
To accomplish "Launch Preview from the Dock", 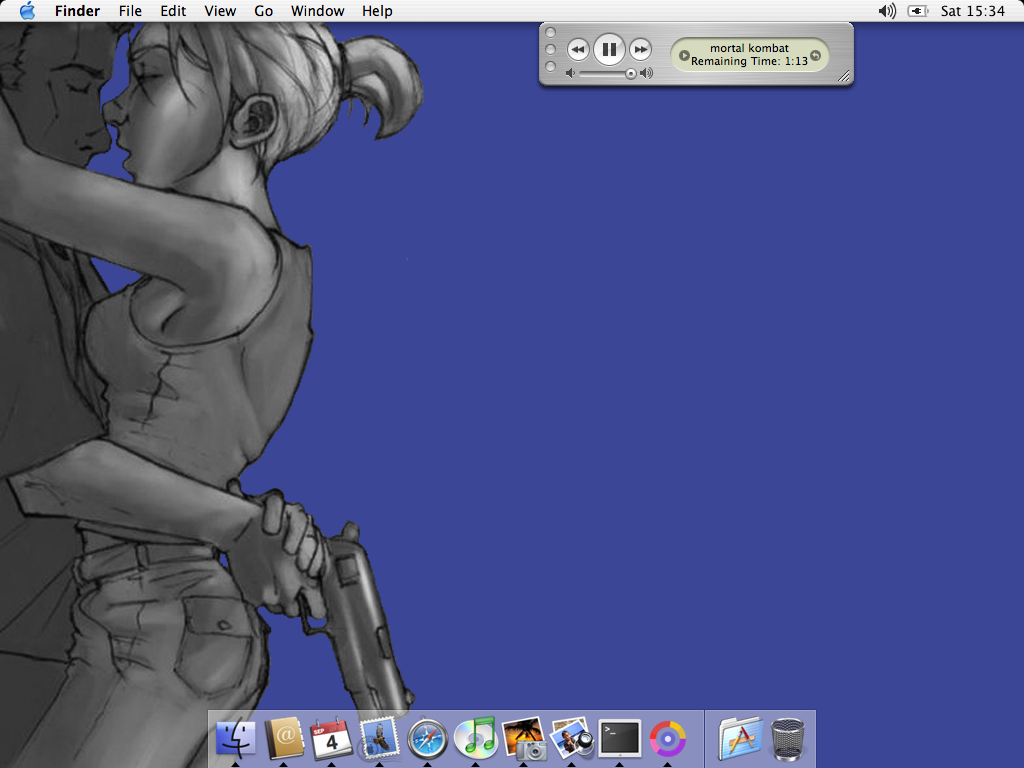I will pos(572,738).
